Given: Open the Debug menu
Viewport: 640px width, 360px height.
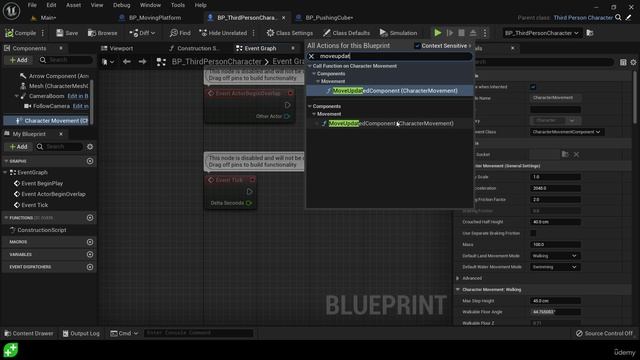Looking at the screenshot, I should pyautogui.click(x=121, y=5).
